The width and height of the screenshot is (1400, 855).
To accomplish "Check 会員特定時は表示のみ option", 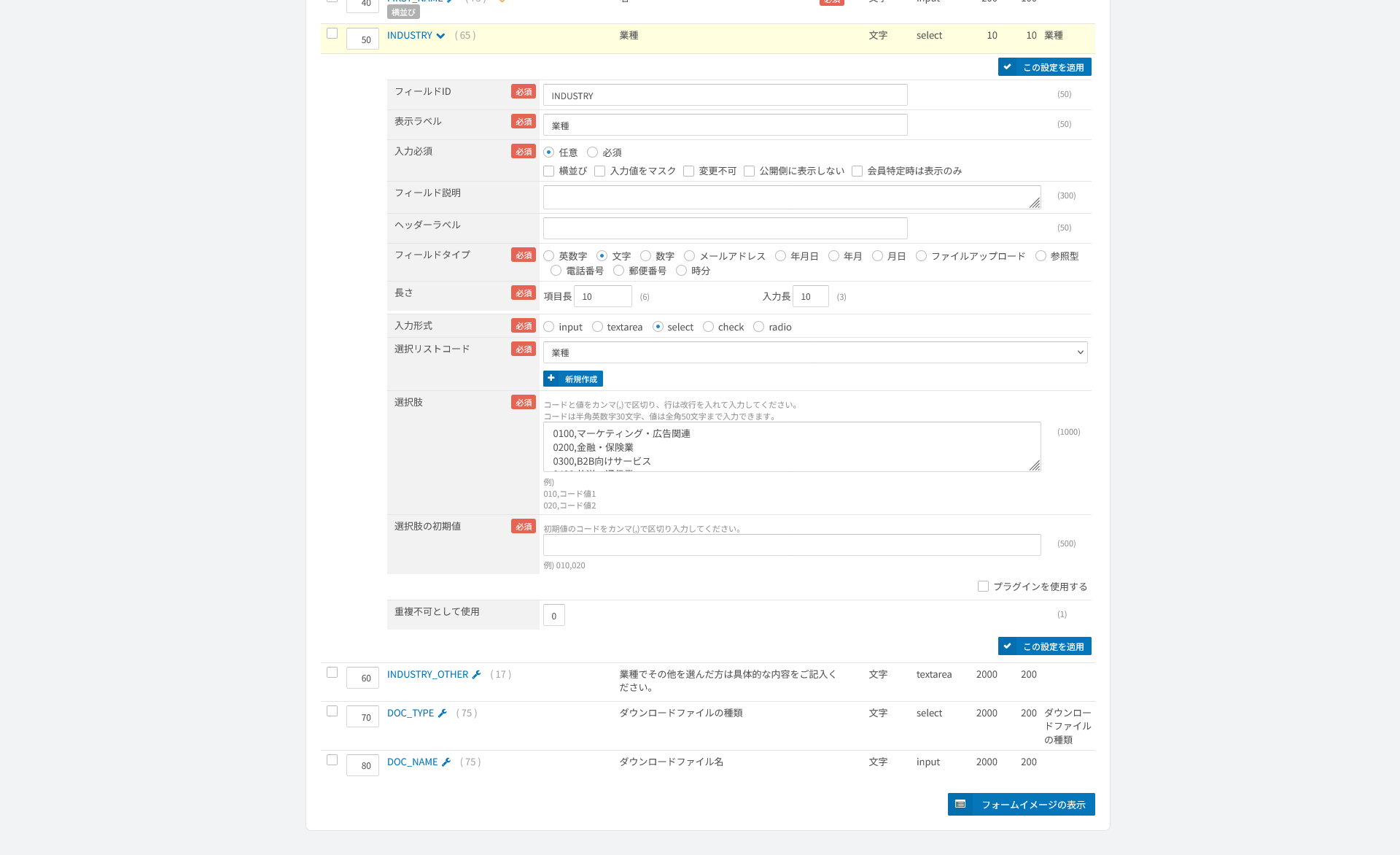I will pos(857,171).
